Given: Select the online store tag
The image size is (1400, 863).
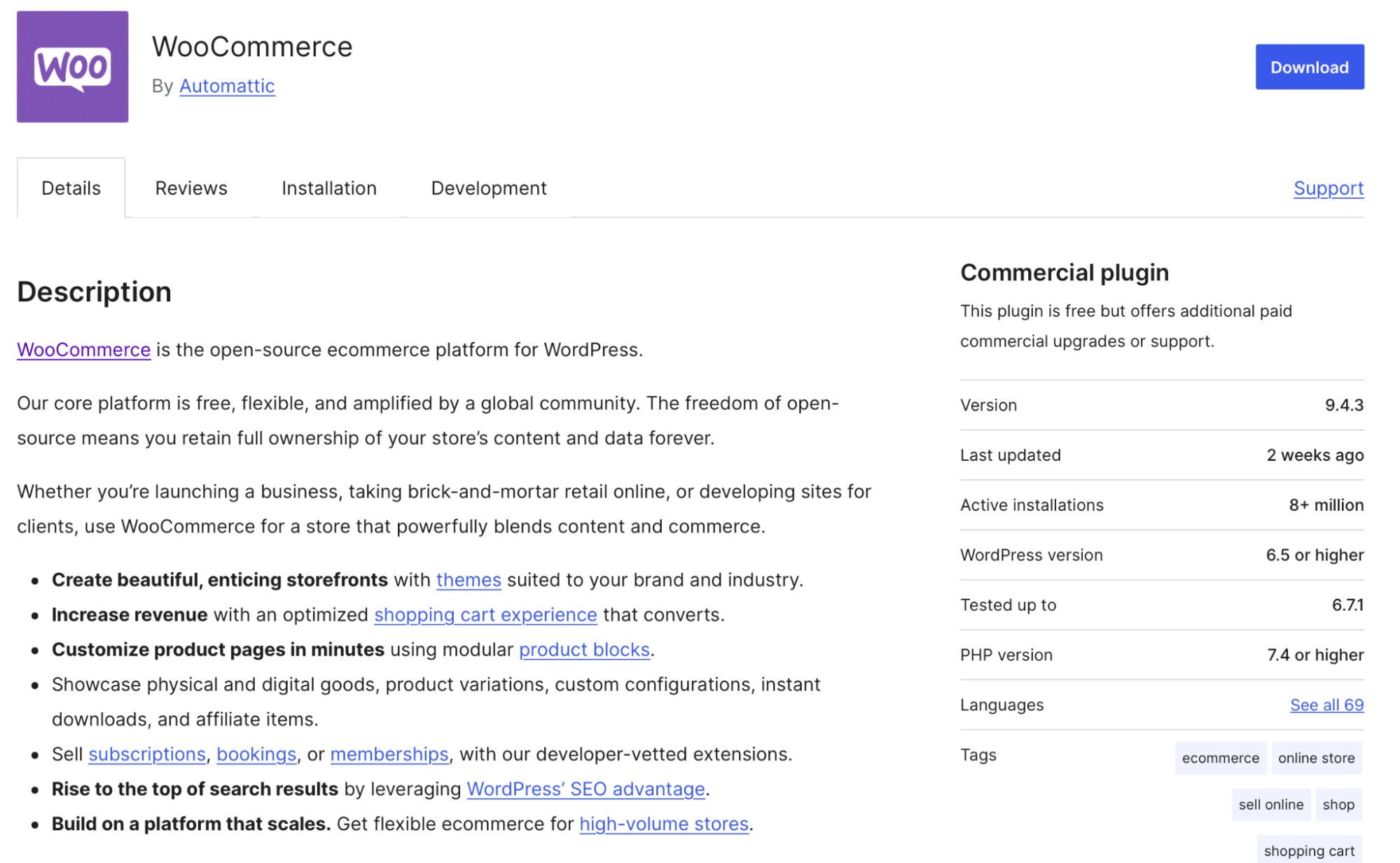Looking at the screenshot, I should 1316,758.
